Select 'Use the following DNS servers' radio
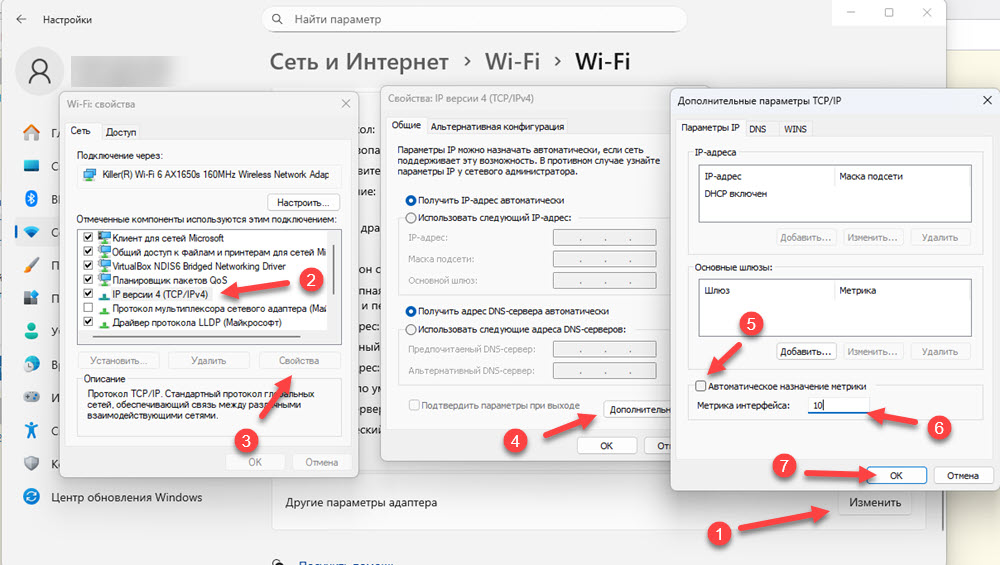Image resolution: width=1000 pixels, height=565 pixels. click(410, 330)
